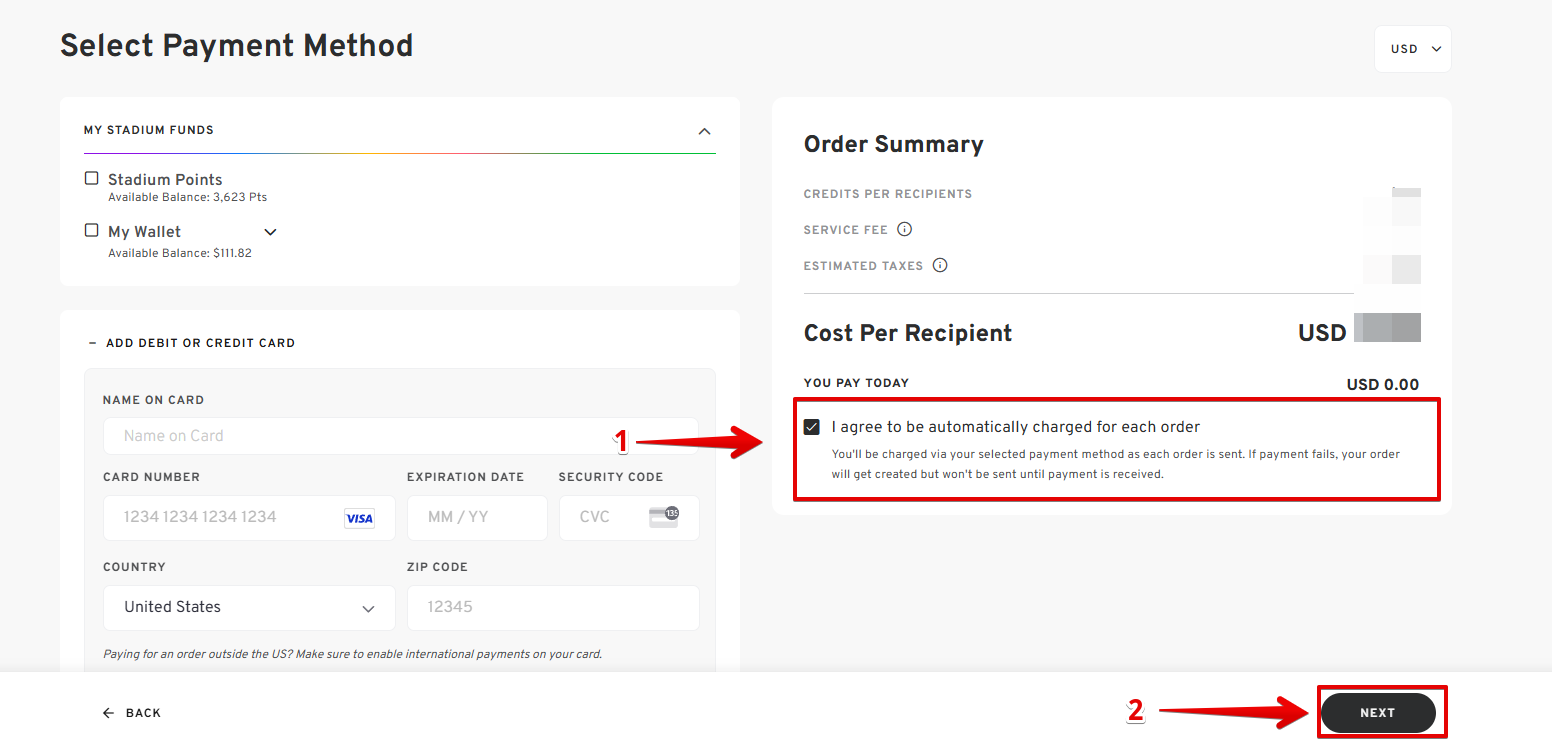
Task: Open the USD currency dropdown
Action: click(1413, 49)
